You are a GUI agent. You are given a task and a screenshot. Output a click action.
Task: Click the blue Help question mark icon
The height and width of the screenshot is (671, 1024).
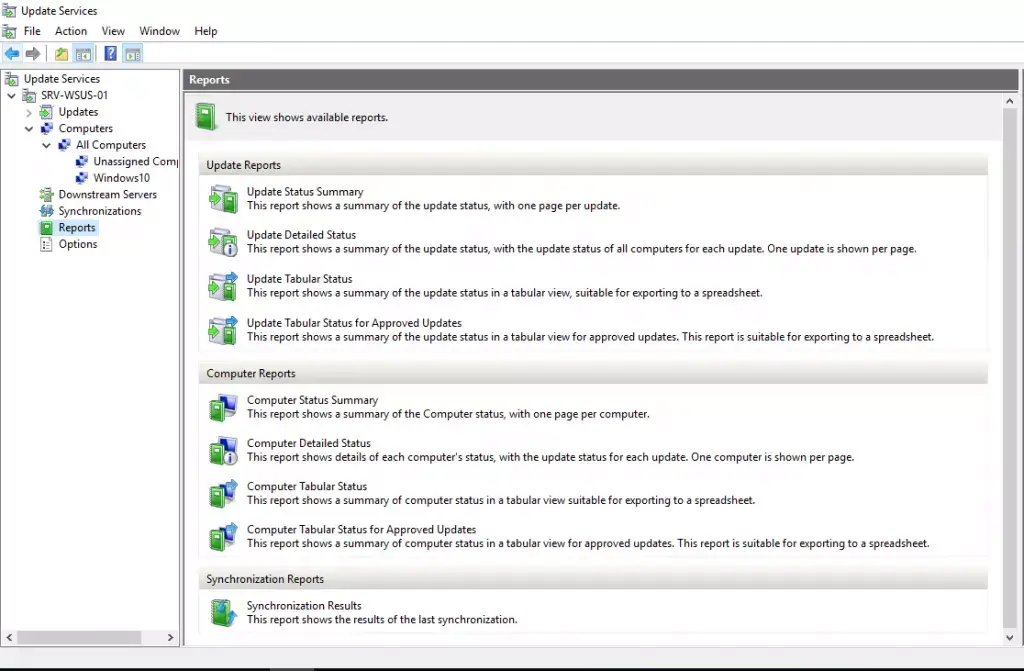111,54
